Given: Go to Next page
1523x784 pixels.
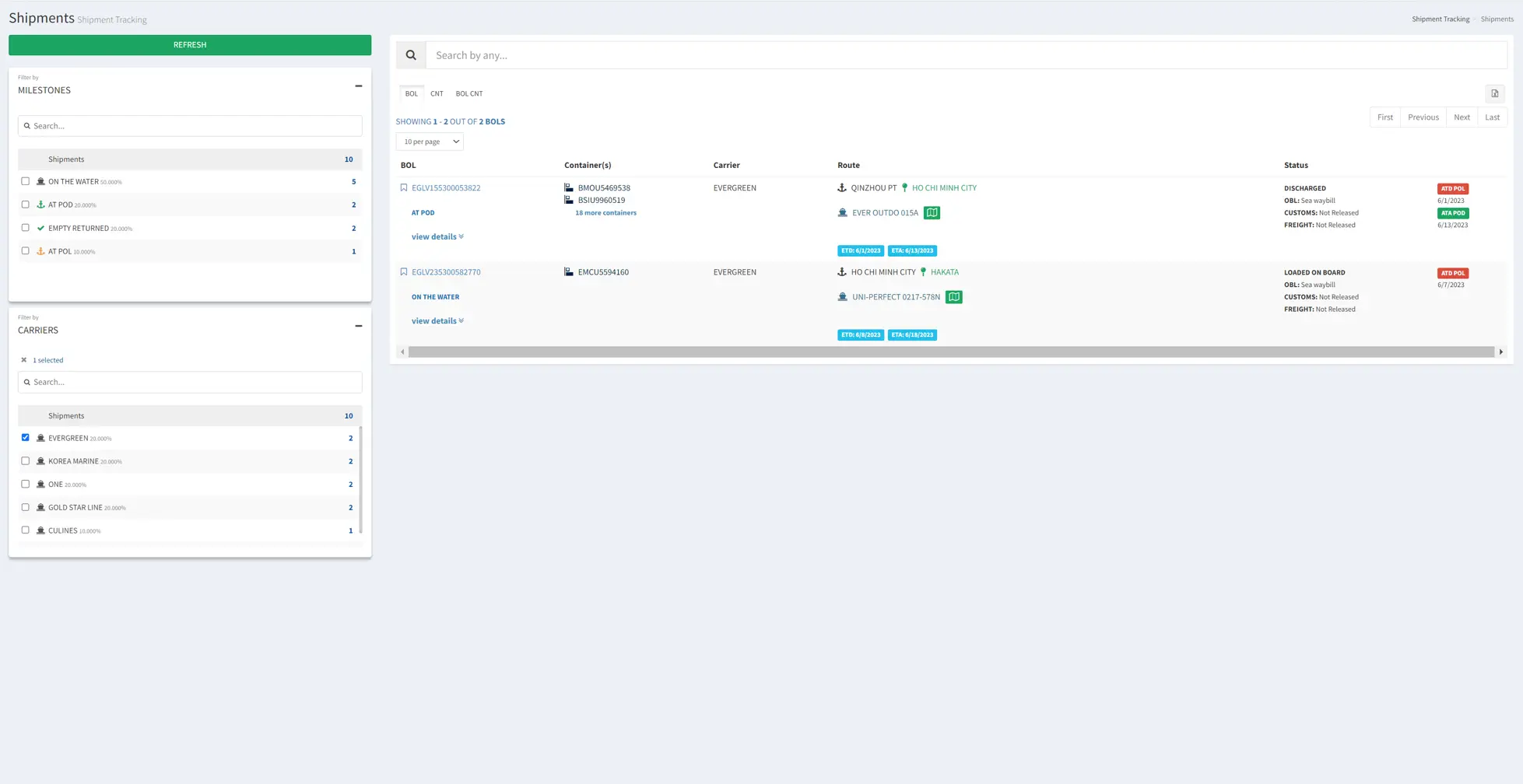Looking at the screenshot, I should [x=1462, y=117].
